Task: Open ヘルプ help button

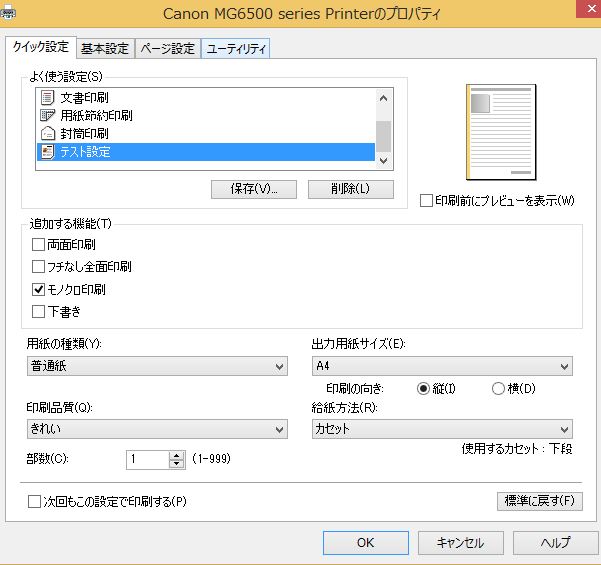Action: [556, 543]
